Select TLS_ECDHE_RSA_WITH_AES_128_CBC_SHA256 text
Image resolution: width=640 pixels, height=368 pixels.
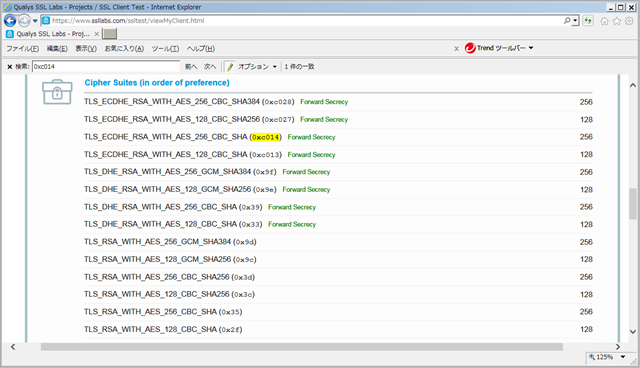[172, 119]
